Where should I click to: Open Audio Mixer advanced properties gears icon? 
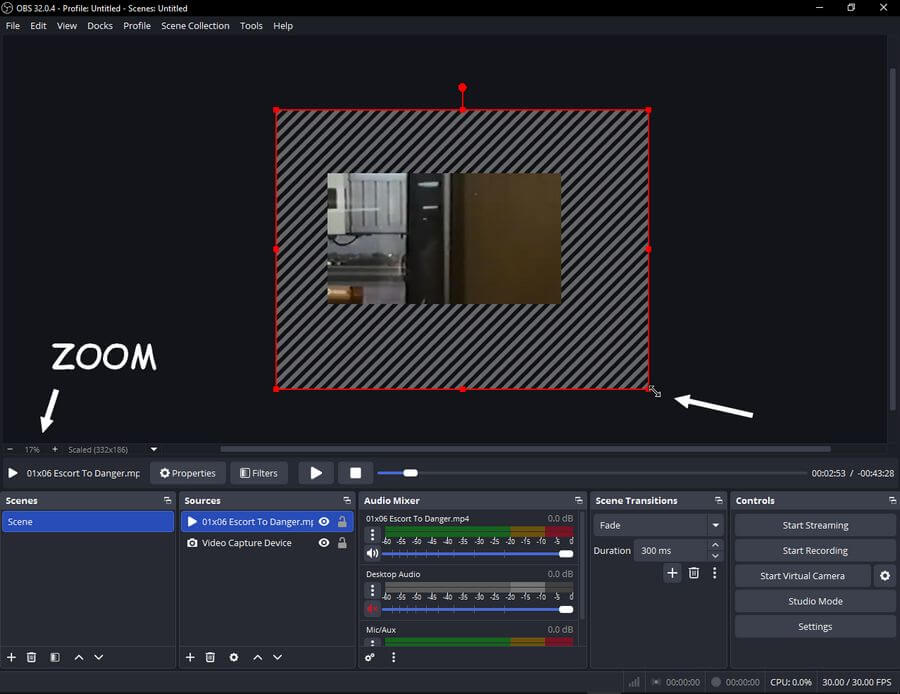(x=370, y=657)
